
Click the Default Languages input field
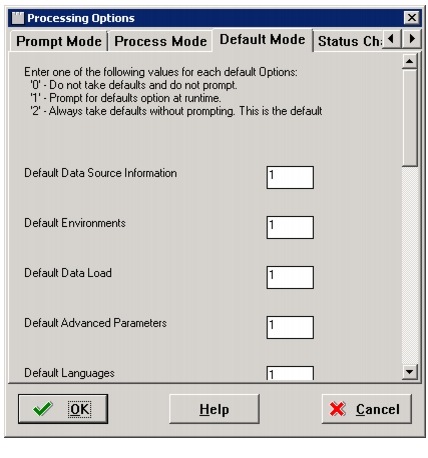[290, 373]
